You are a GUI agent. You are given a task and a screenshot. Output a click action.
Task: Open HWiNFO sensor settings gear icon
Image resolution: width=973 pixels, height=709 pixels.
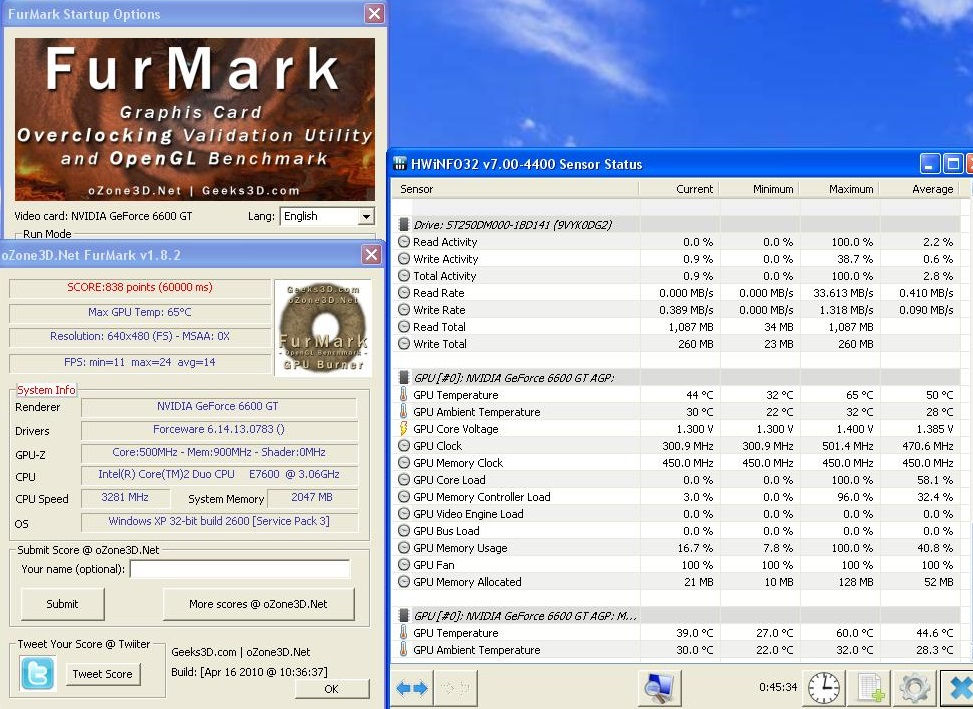pyautogui.click(x=915, y=688)
